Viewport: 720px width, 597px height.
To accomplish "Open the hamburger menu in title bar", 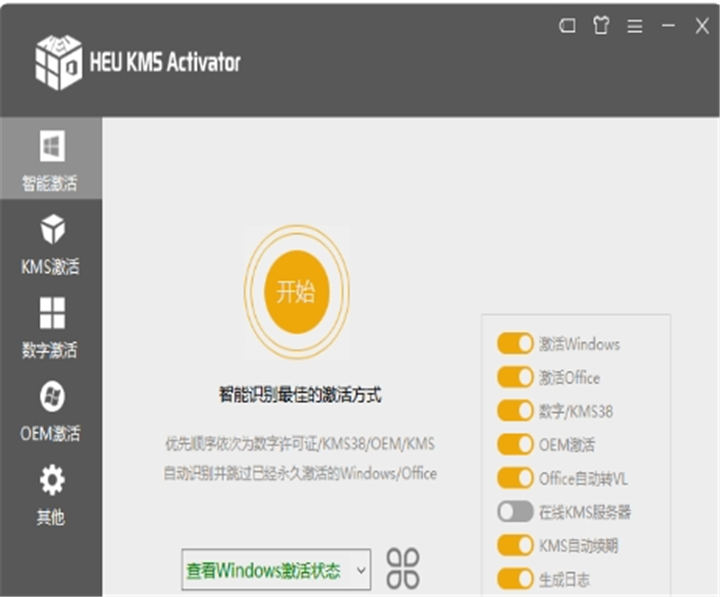I will point(635,26).
